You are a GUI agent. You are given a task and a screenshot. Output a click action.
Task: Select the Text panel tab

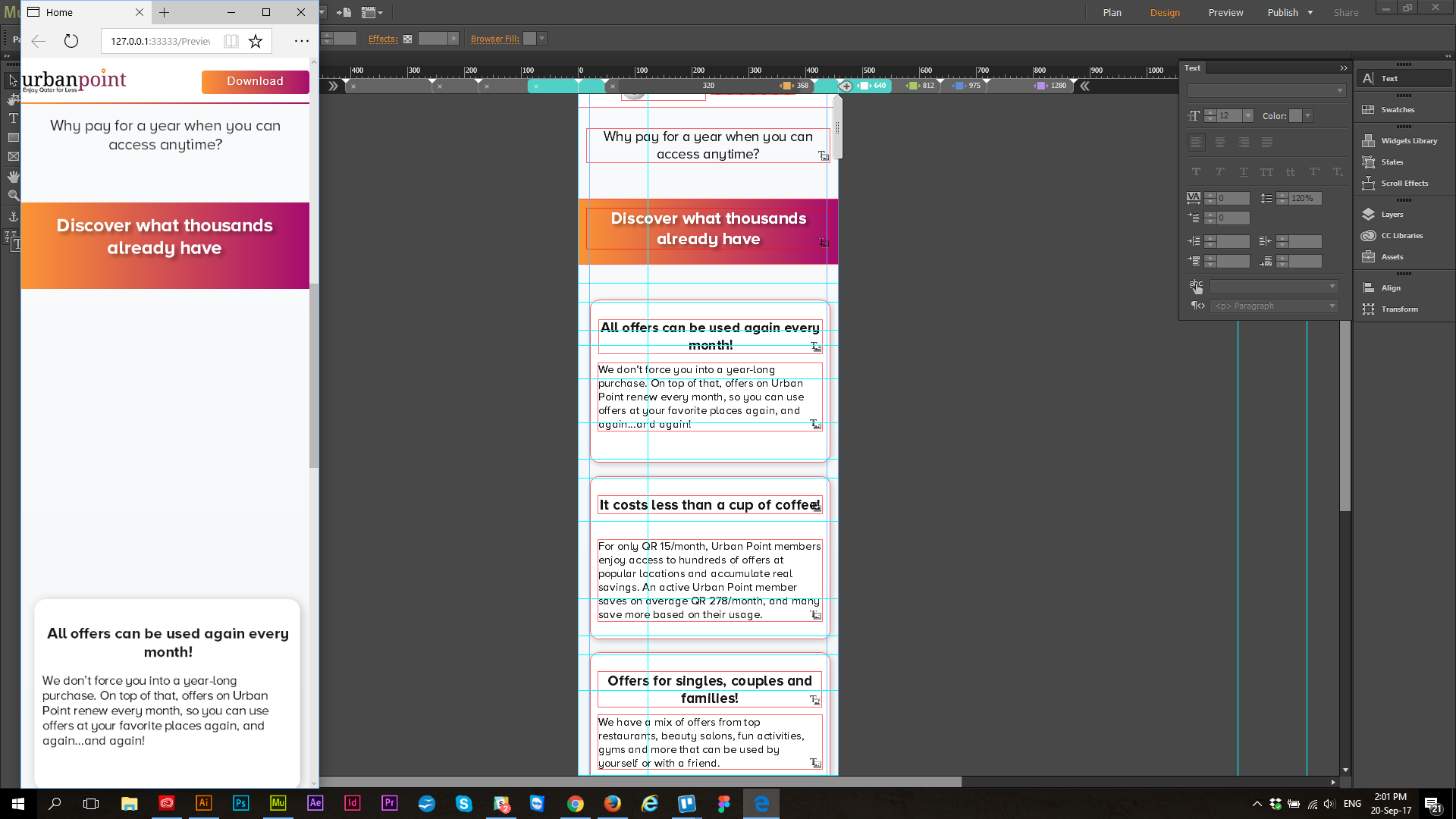[1193, 68]
